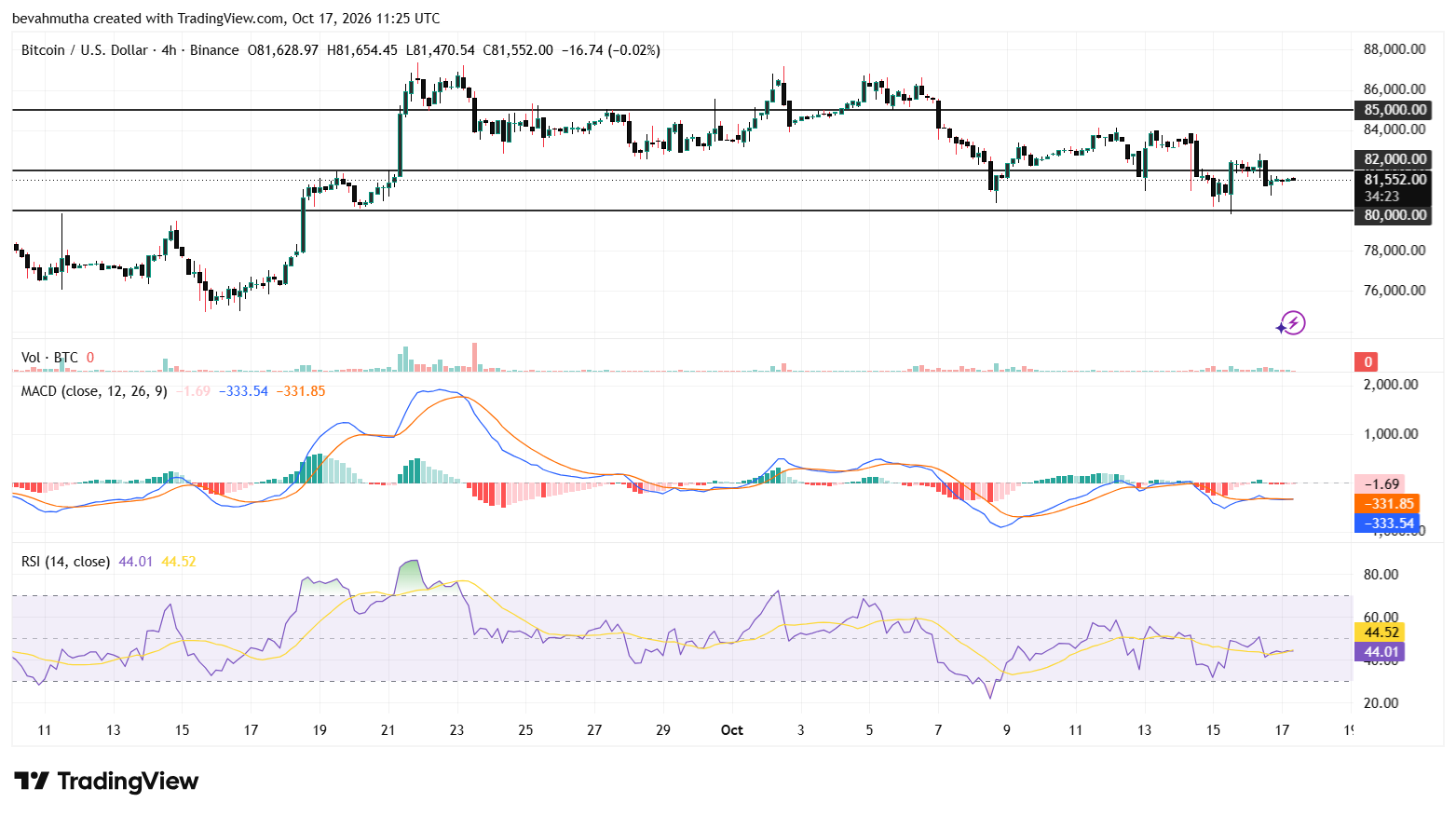The height and width of the screenshot is (816, 1456).
Task: Click the orange −331.85 tag on the MACD scale
Action: pyautogui.click(x=1387, y=504)
